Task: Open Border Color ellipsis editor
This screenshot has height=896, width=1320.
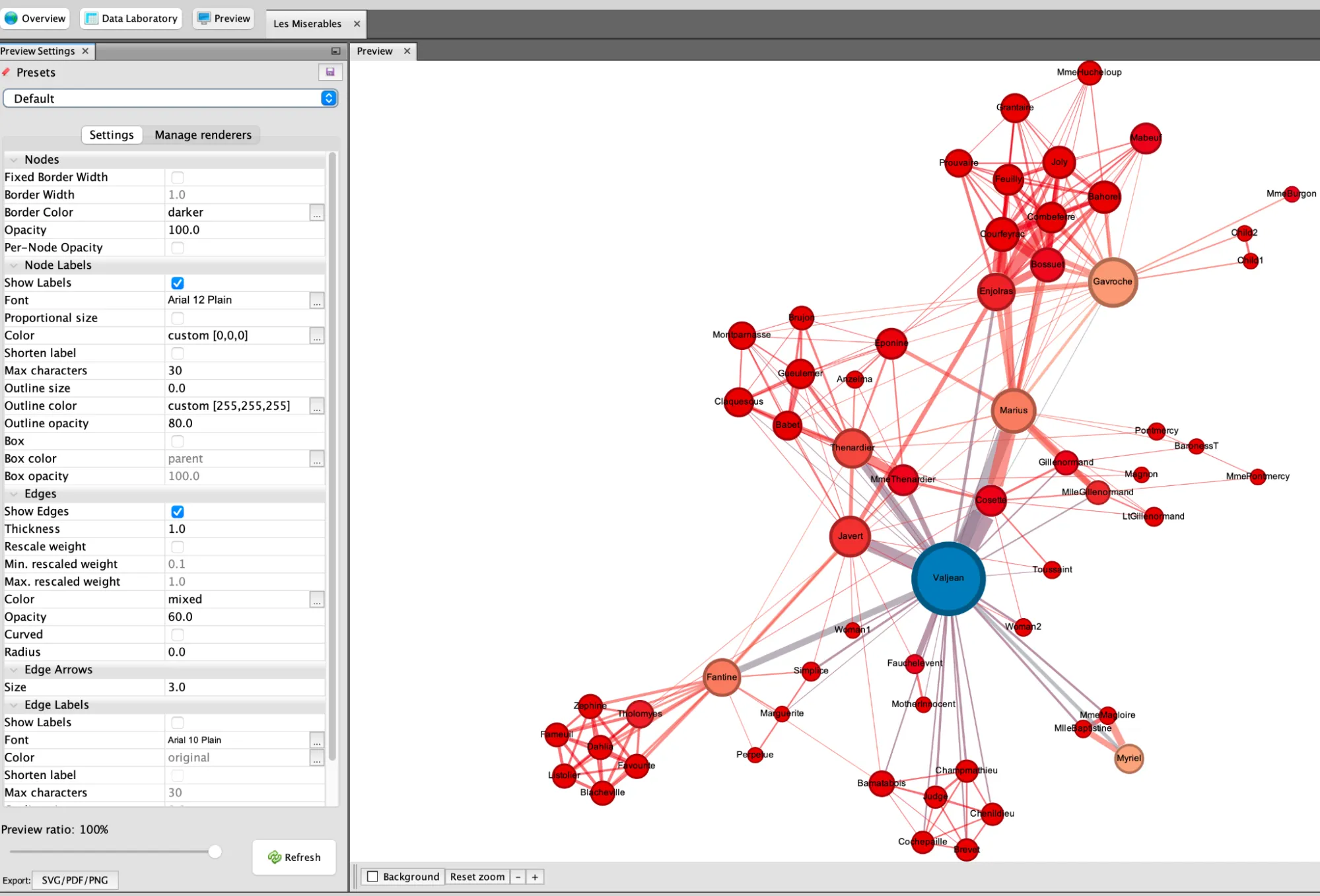Action: click(x=317, y=213)
